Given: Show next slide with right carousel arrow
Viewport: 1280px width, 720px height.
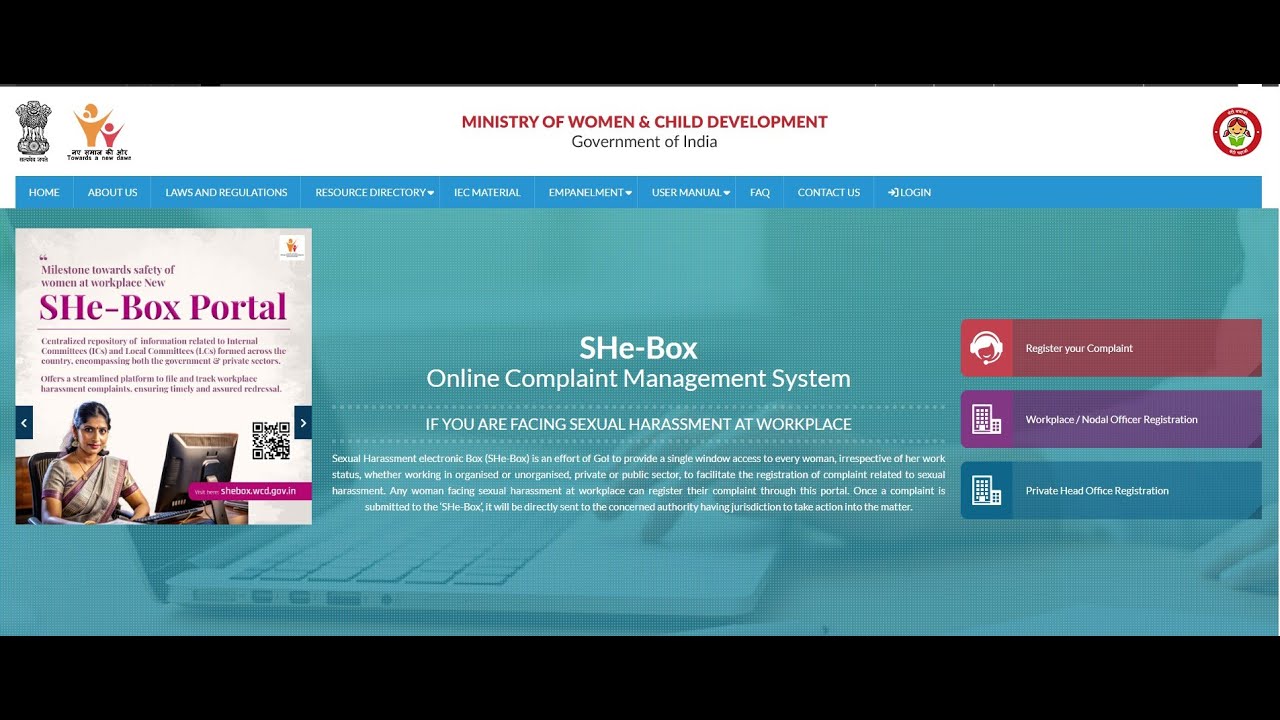Looking at the screenshot, I should (x=303, y=422).
